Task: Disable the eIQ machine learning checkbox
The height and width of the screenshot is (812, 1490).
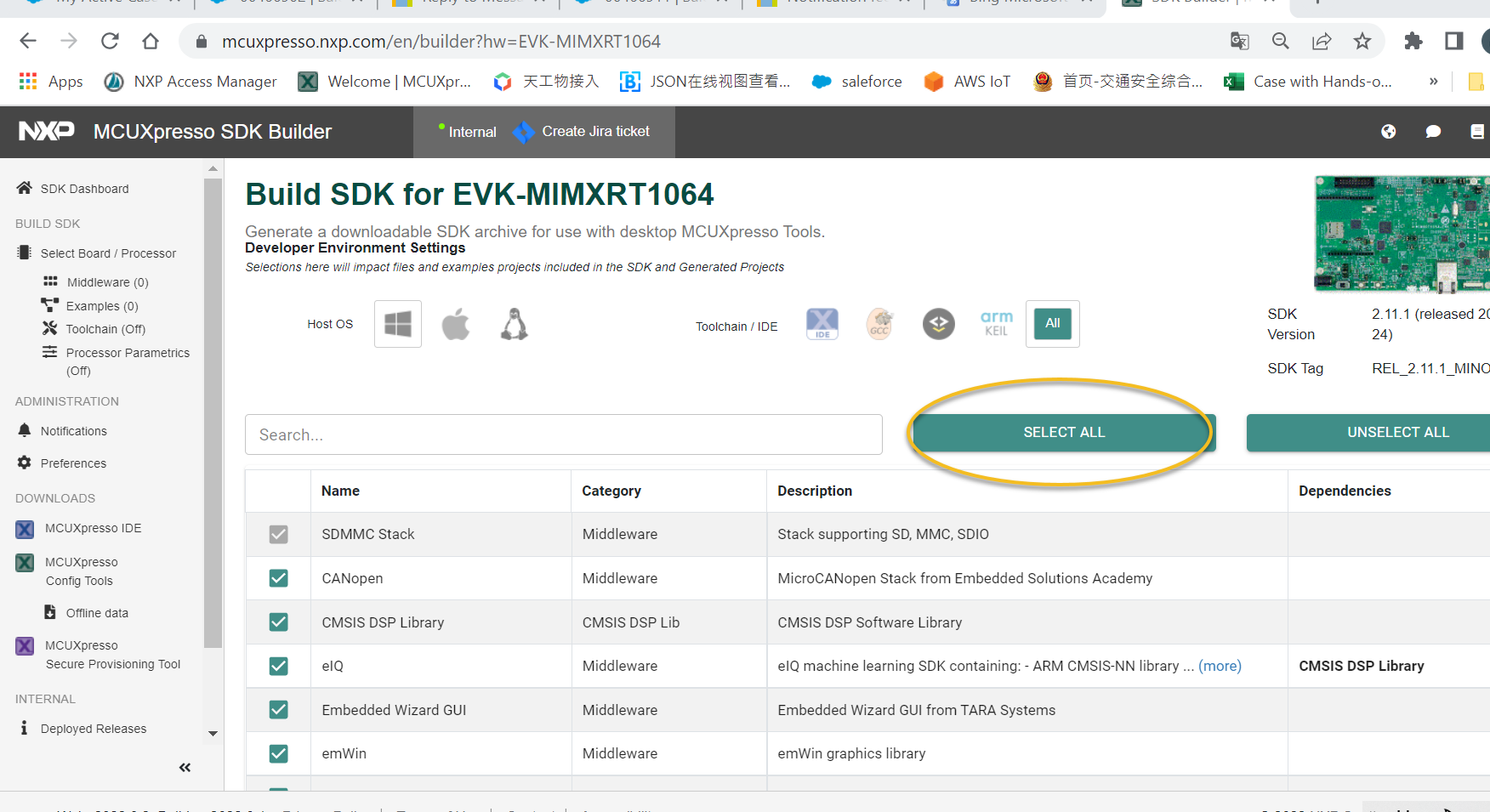Action: tap(278, 666)
